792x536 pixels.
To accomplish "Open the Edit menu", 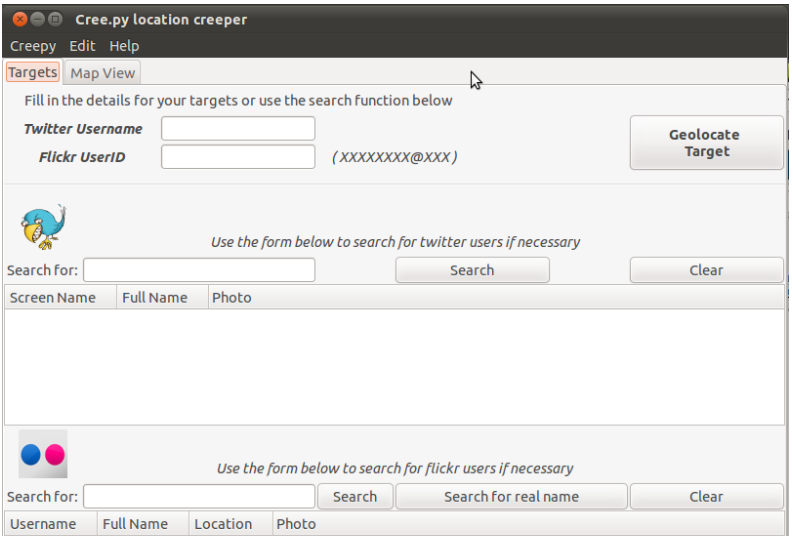I will click(x=82, y=46).
